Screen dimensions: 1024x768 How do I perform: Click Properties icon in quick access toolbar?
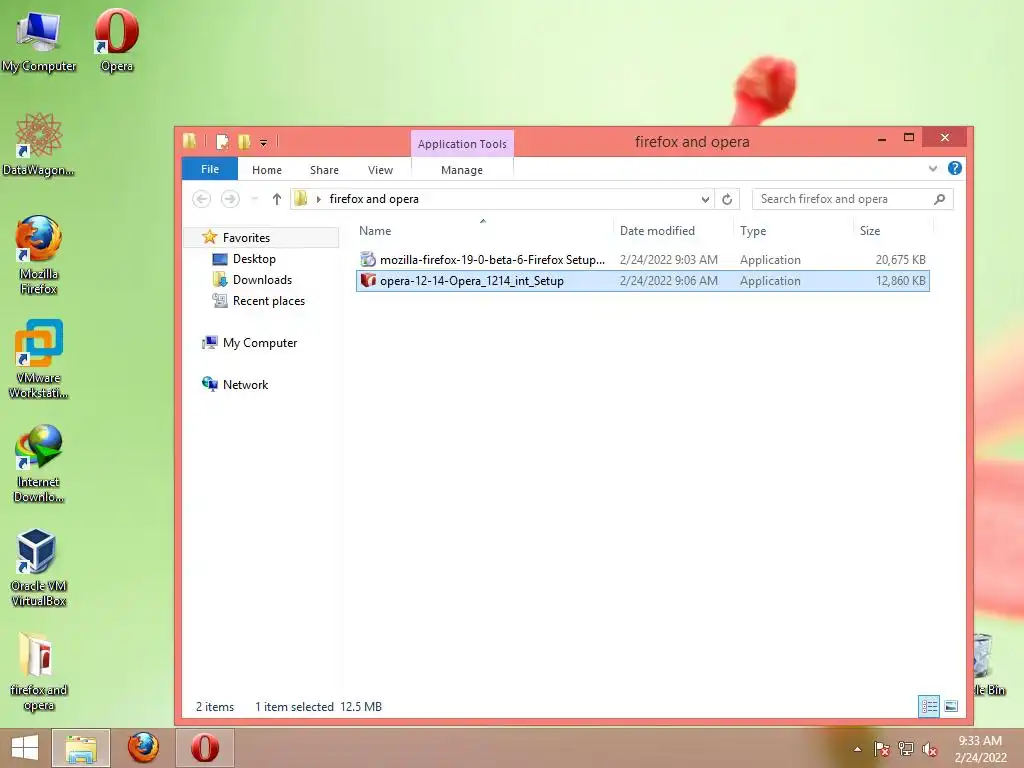[223, 142]
